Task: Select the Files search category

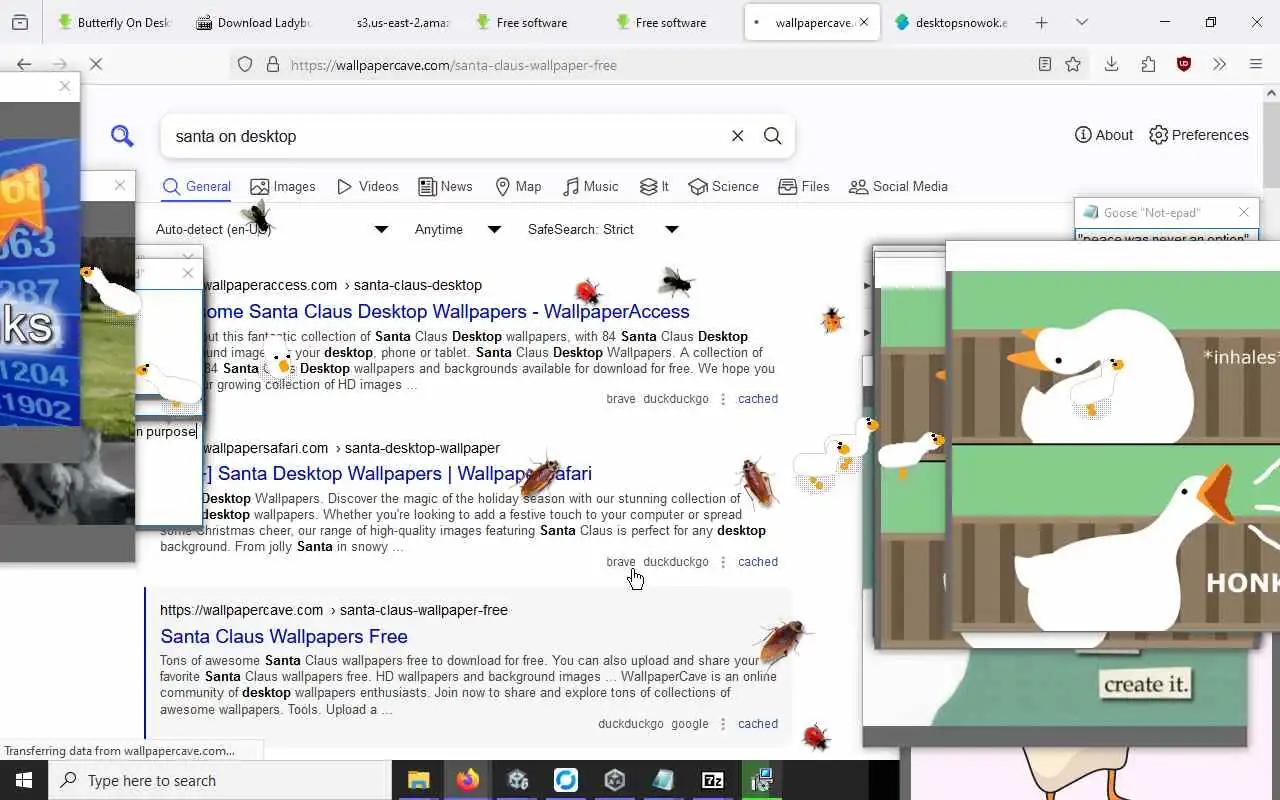Action: click(804, 187)
